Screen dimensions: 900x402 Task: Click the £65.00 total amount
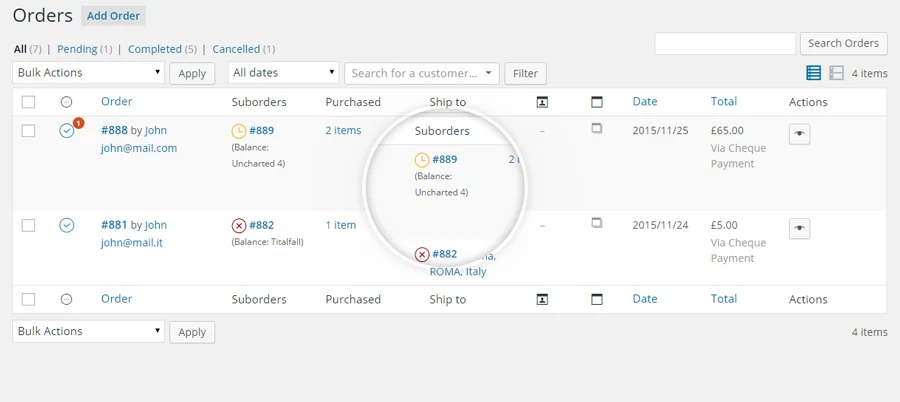pyautogui.click(x=727, y=130)
